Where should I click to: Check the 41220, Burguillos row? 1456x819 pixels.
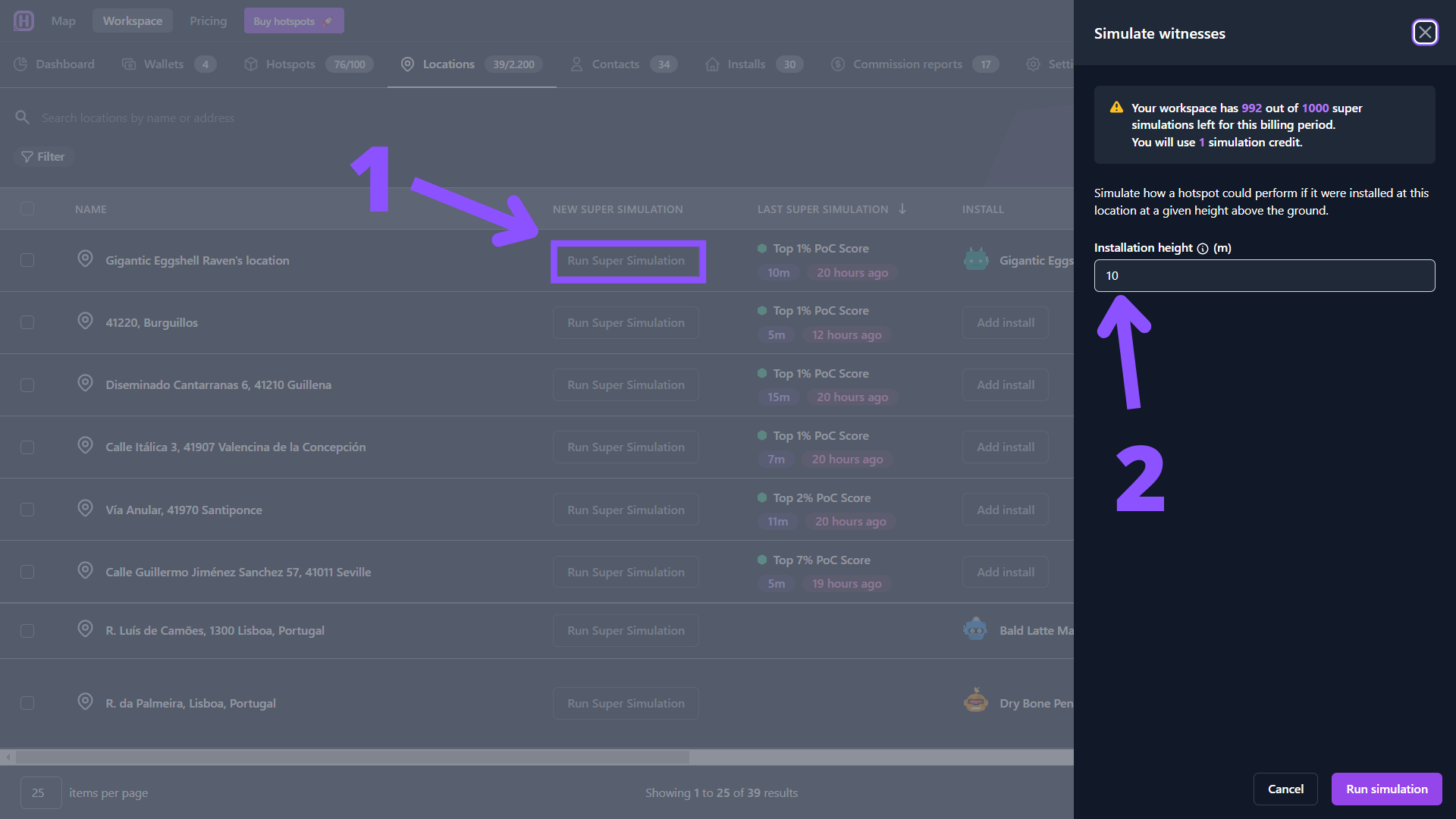(x=27, y=322)
